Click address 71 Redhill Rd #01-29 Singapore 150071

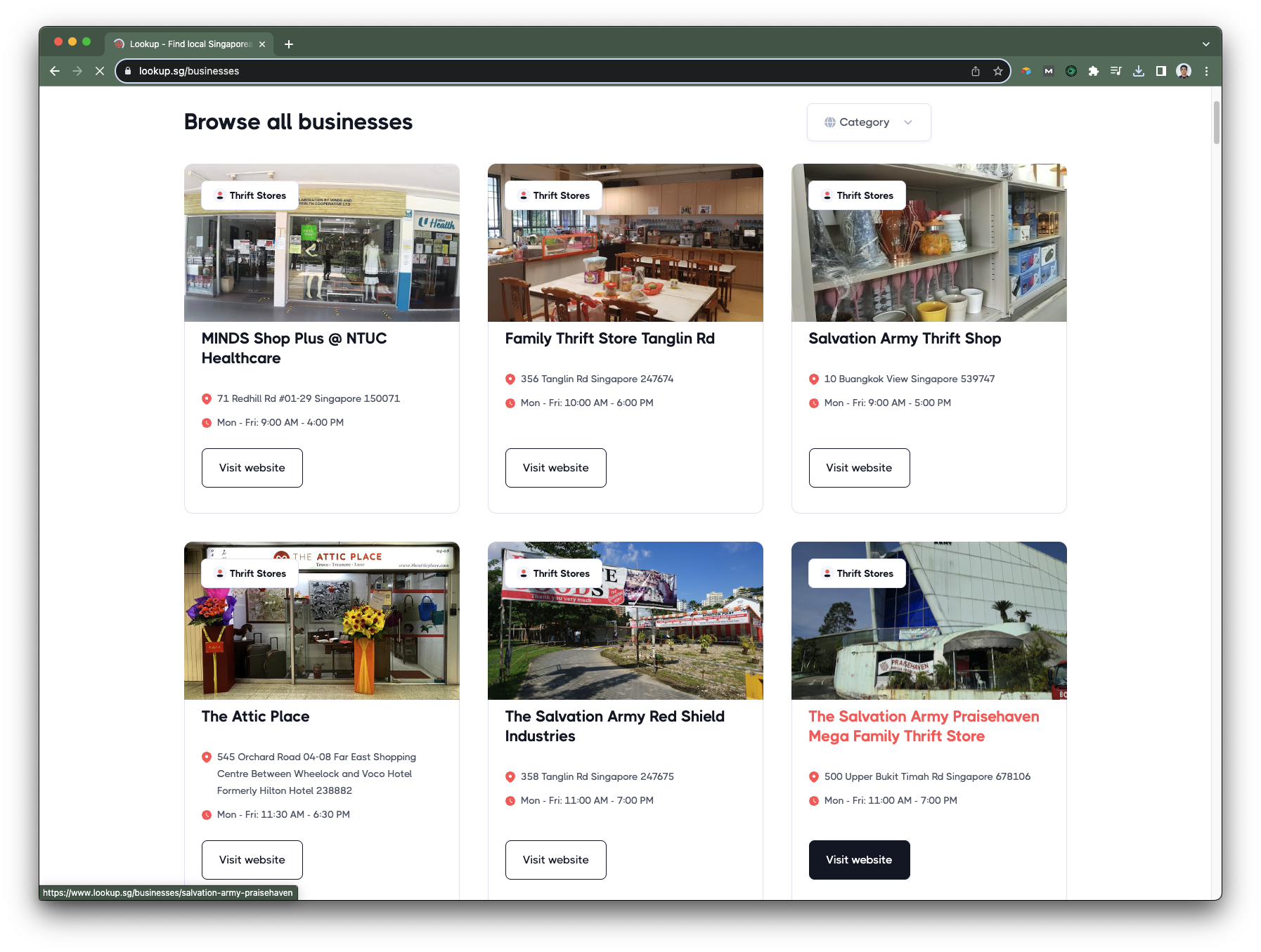coord(309,399)
